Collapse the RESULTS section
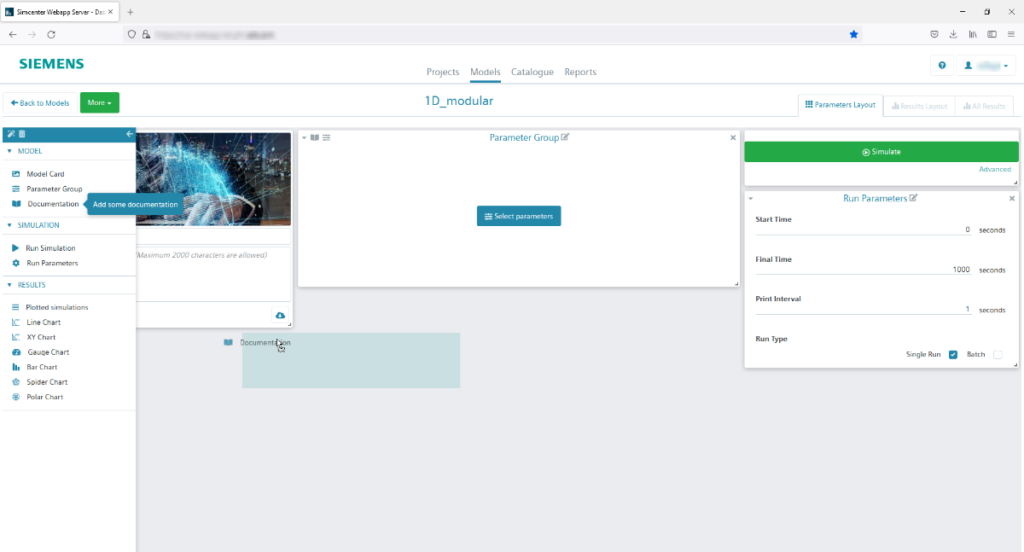This screenshot has height=552, width=1024. [9, 285]
